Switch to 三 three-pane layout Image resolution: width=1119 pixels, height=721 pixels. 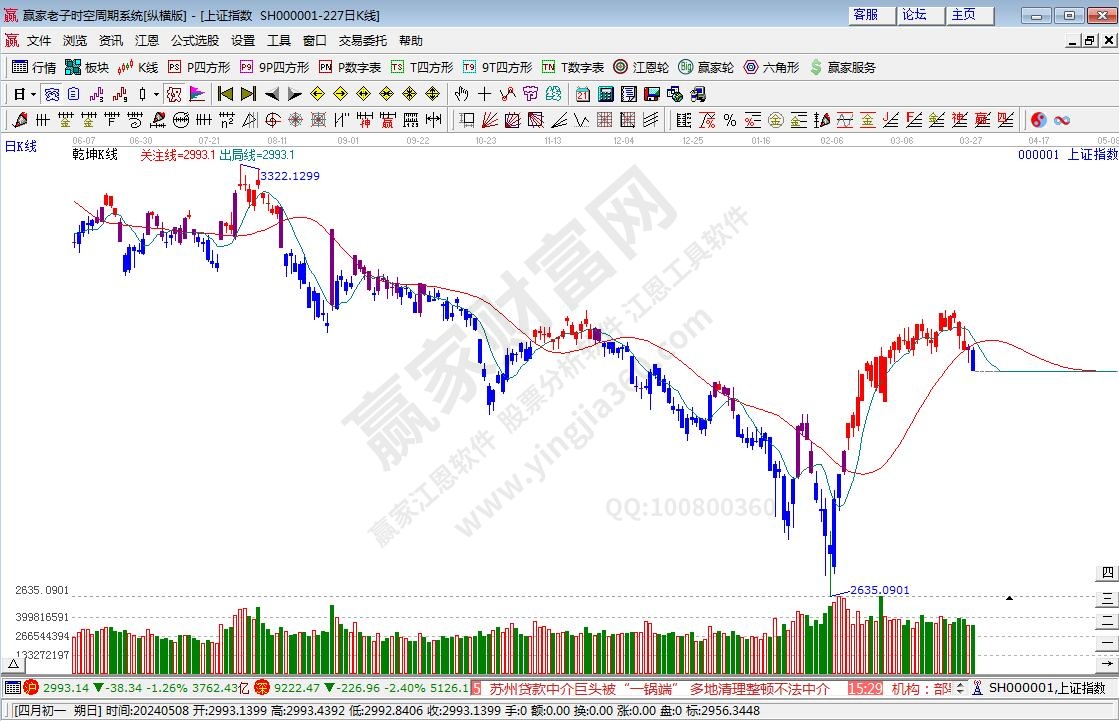(1107, 598)
